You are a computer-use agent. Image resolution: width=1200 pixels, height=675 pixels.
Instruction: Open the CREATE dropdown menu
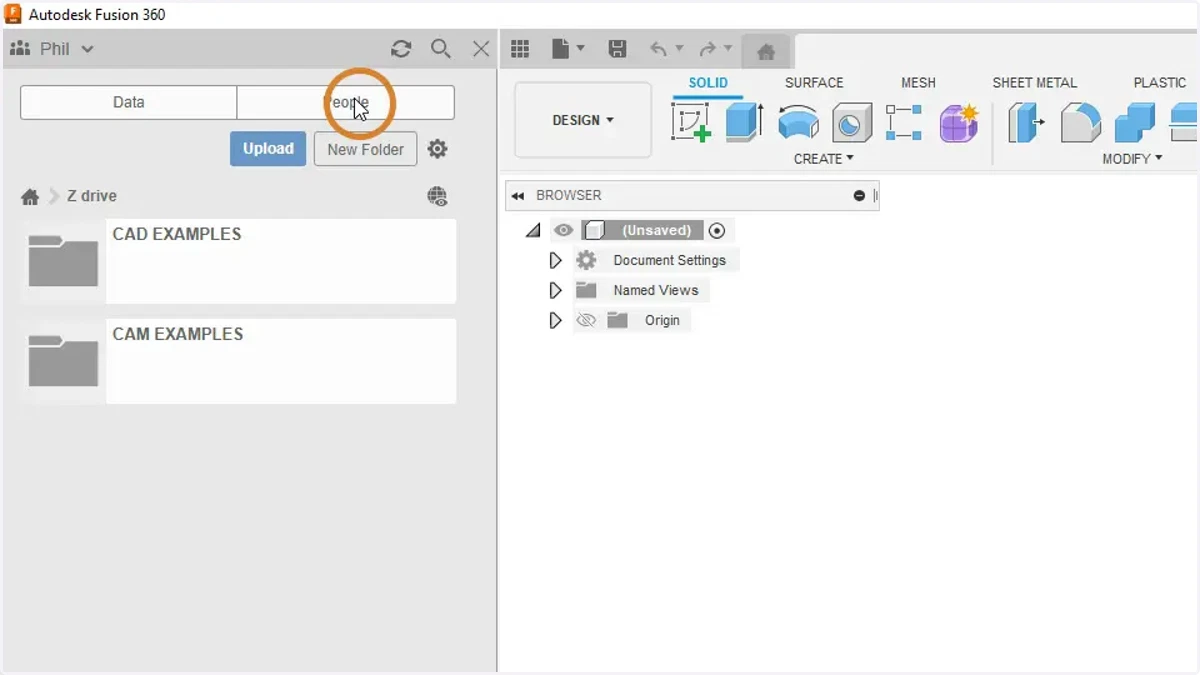[x=824, y=159]
